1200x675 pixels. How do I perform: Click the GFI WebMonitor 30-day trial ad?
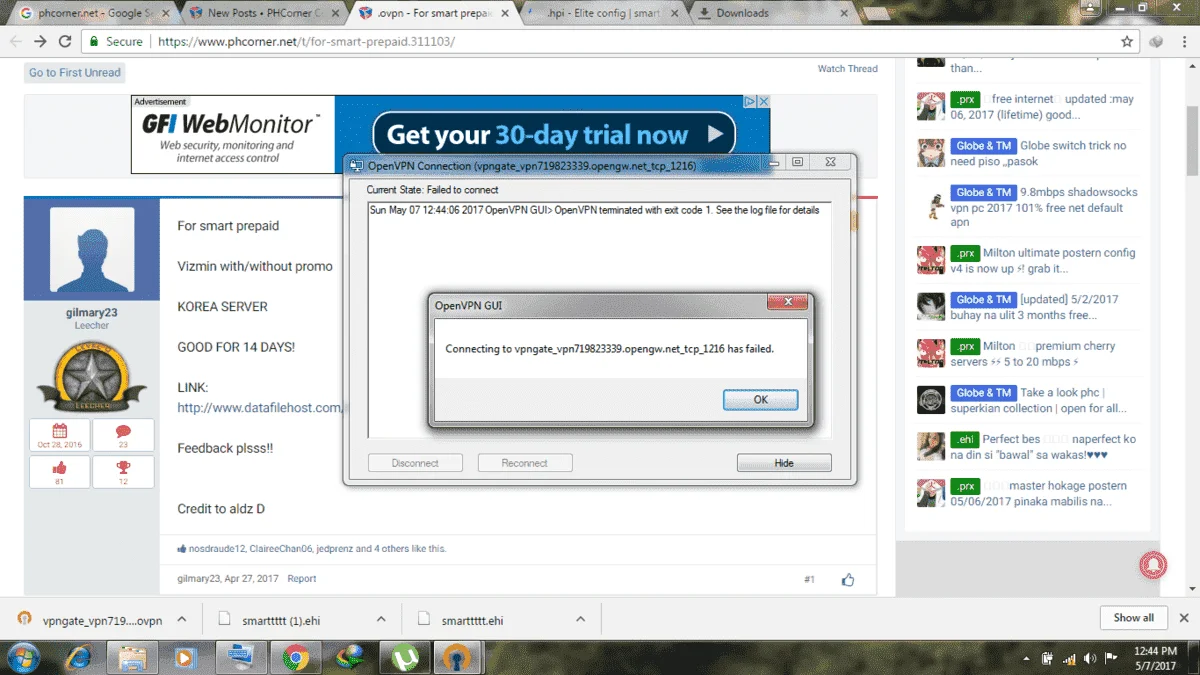[450, 135]
